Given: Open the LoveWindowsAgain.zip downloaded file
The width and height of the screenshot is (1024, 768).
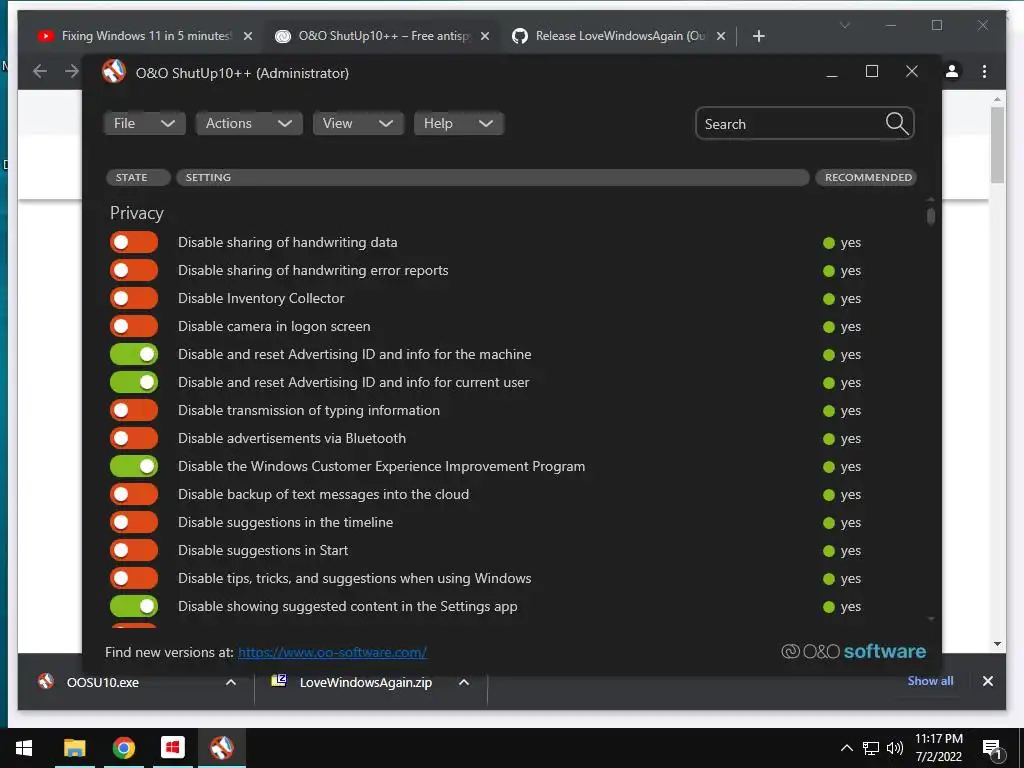Looking at the screenshot, I should pyautogui.click(x=366, y=682).
